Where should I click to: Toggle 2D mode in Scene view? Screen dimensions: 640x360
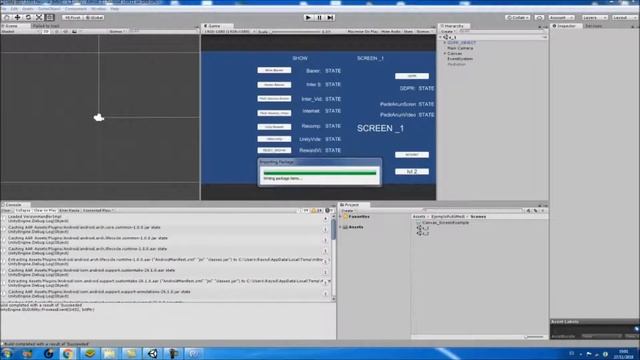point(46,31)
